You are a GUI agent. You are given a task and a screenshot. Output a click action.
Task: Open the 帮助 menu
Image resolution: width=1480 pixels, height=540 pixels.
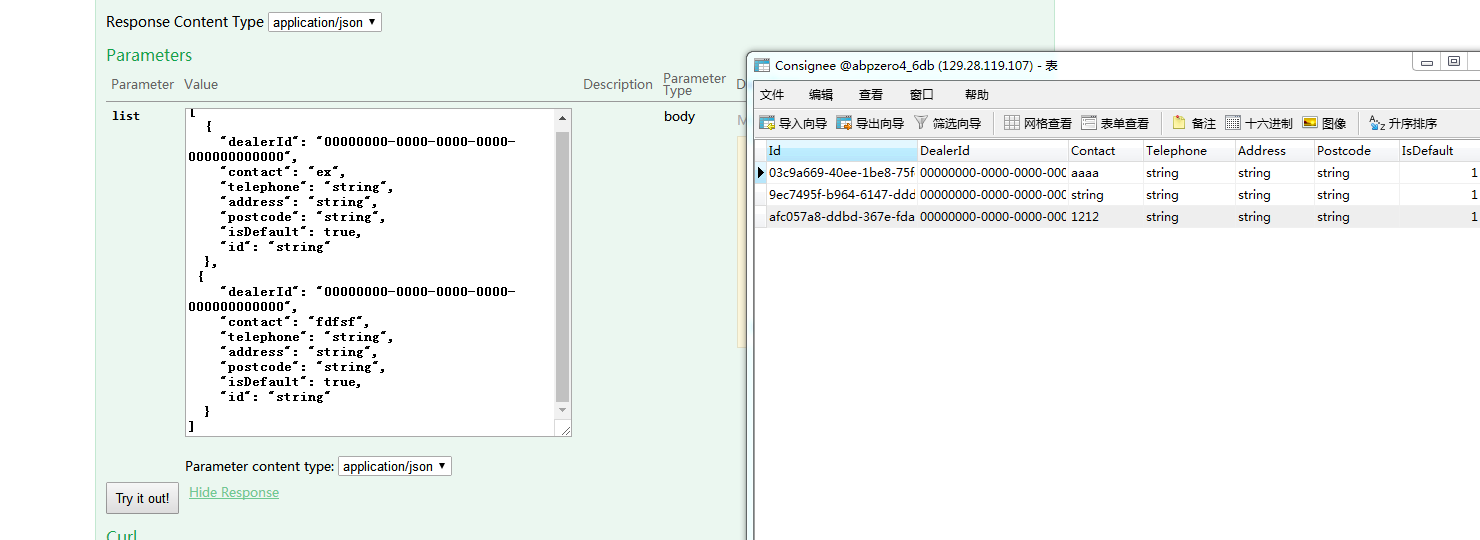pos(977,95)
